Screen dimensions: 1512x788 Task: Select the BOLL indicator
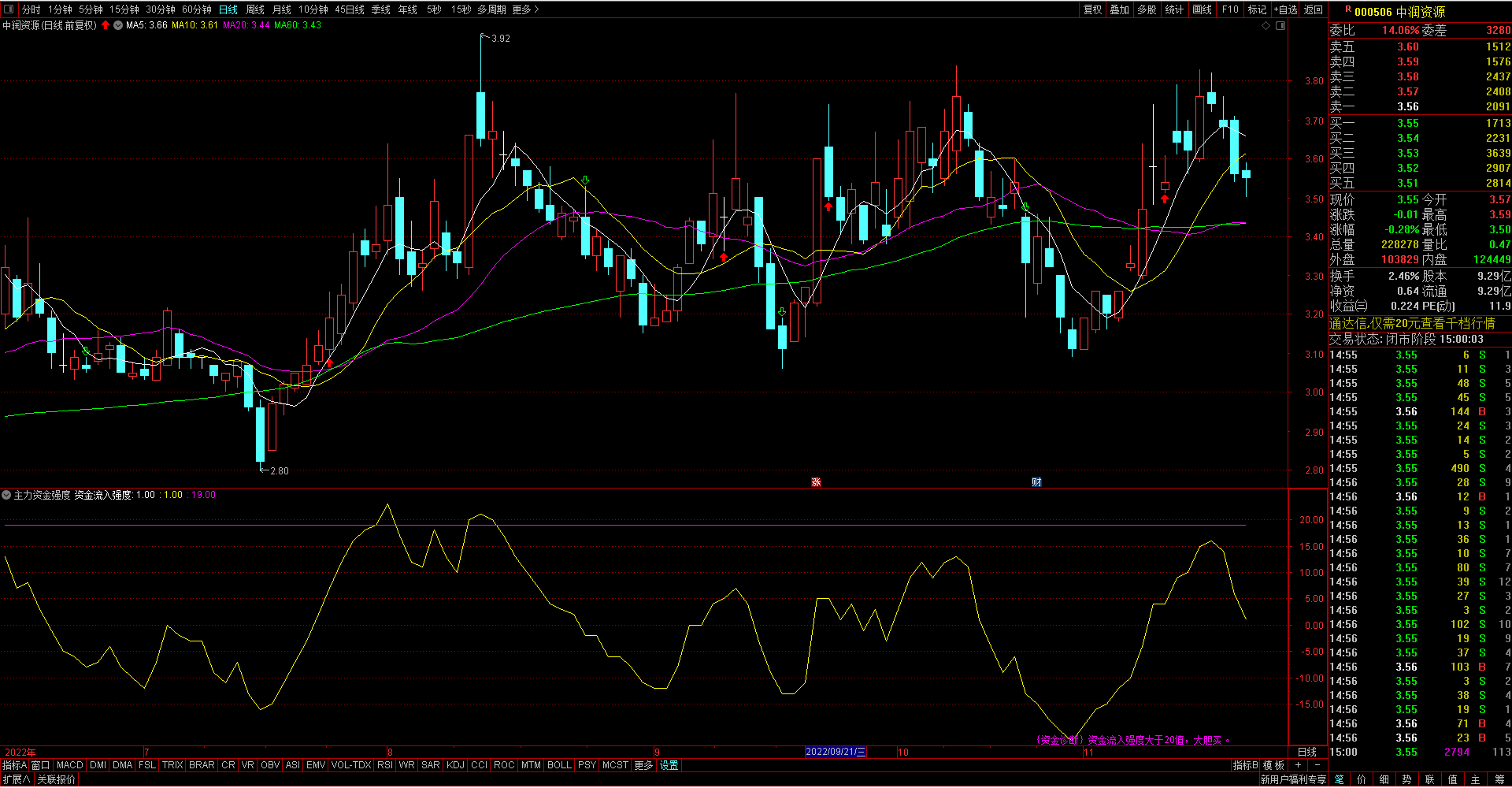click(559, 765)
